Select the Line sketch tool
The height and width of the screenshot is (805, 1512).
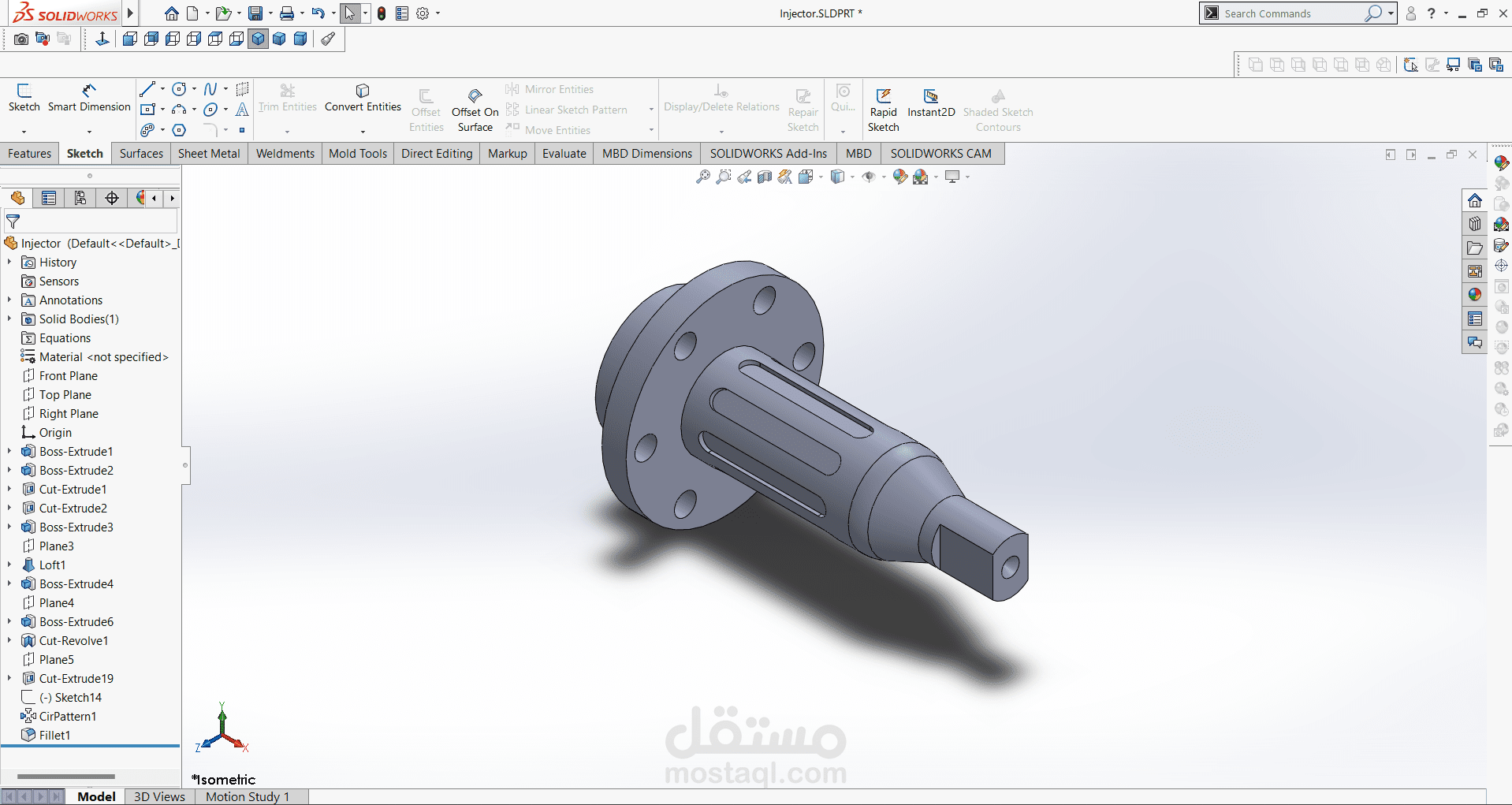point(147,89)
